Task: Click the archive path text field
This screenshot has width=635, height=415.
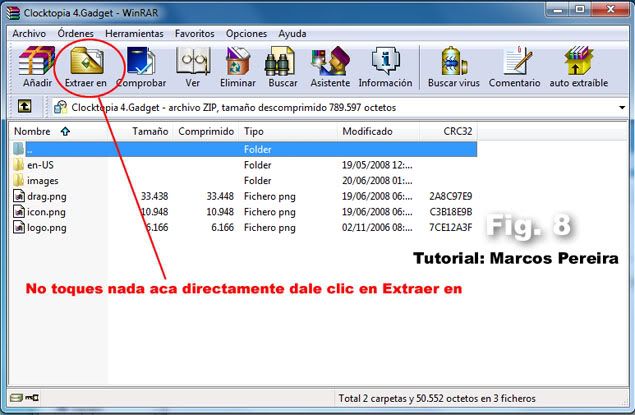Action: (x=338, y=107)
